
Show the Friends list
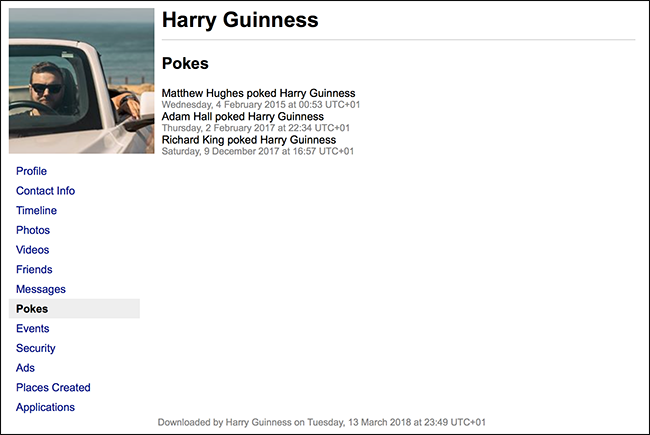pyautogui.click(x=34, y=270)
